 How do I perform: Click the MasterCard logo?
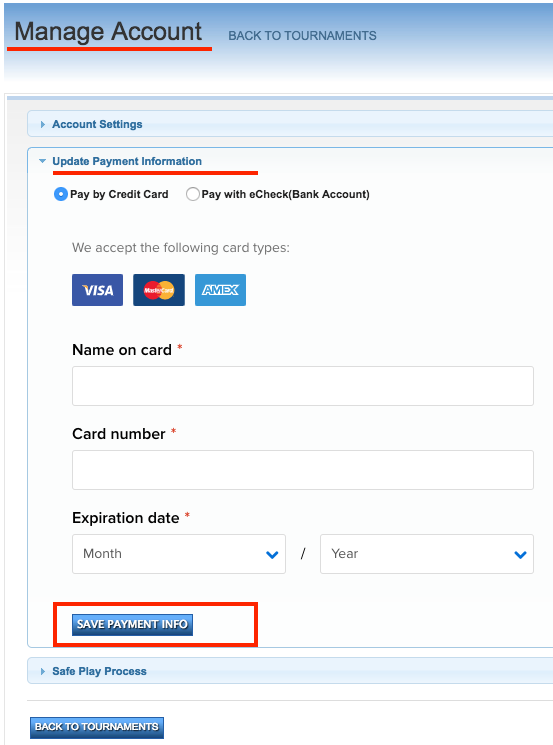(159, 290)
